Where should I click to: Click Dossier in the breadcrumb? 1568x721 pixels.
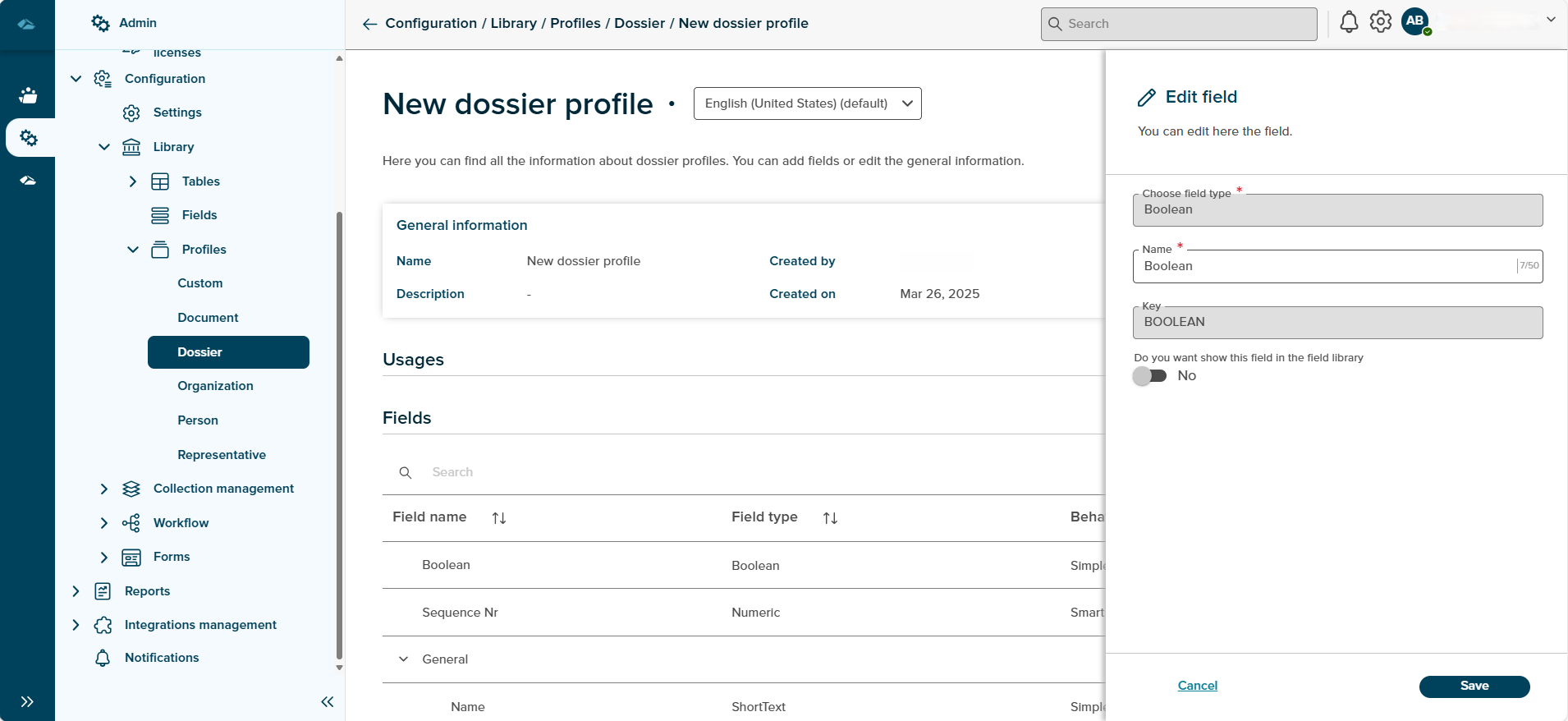tap(640, 23)
